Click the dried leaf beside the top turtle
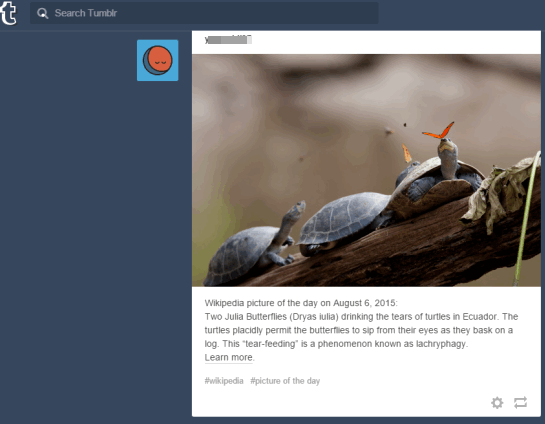This screenshot has height=424, width=545. pyautogui.click(x=499, y=193)
